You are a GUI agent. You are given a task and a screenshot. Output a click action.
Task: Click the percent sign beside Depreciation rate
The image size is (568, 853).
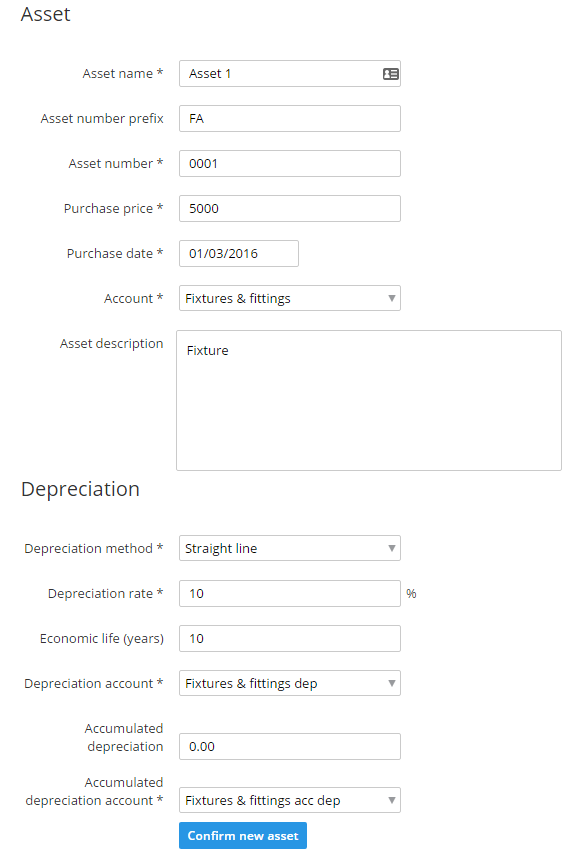tap(411, 594)
